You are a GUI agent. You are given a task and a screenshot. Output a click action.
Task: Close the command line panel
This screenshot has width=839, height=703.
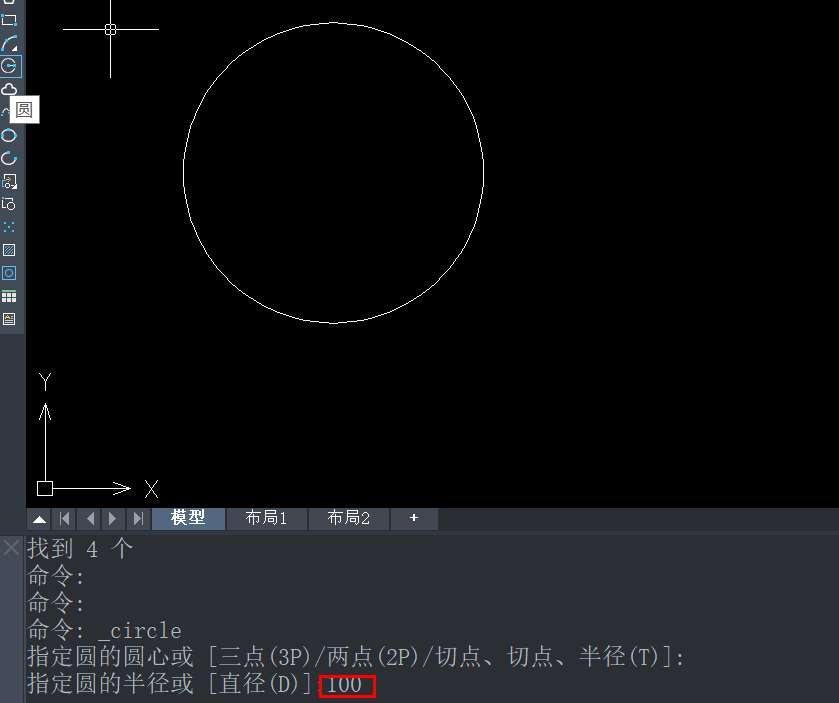11,548
